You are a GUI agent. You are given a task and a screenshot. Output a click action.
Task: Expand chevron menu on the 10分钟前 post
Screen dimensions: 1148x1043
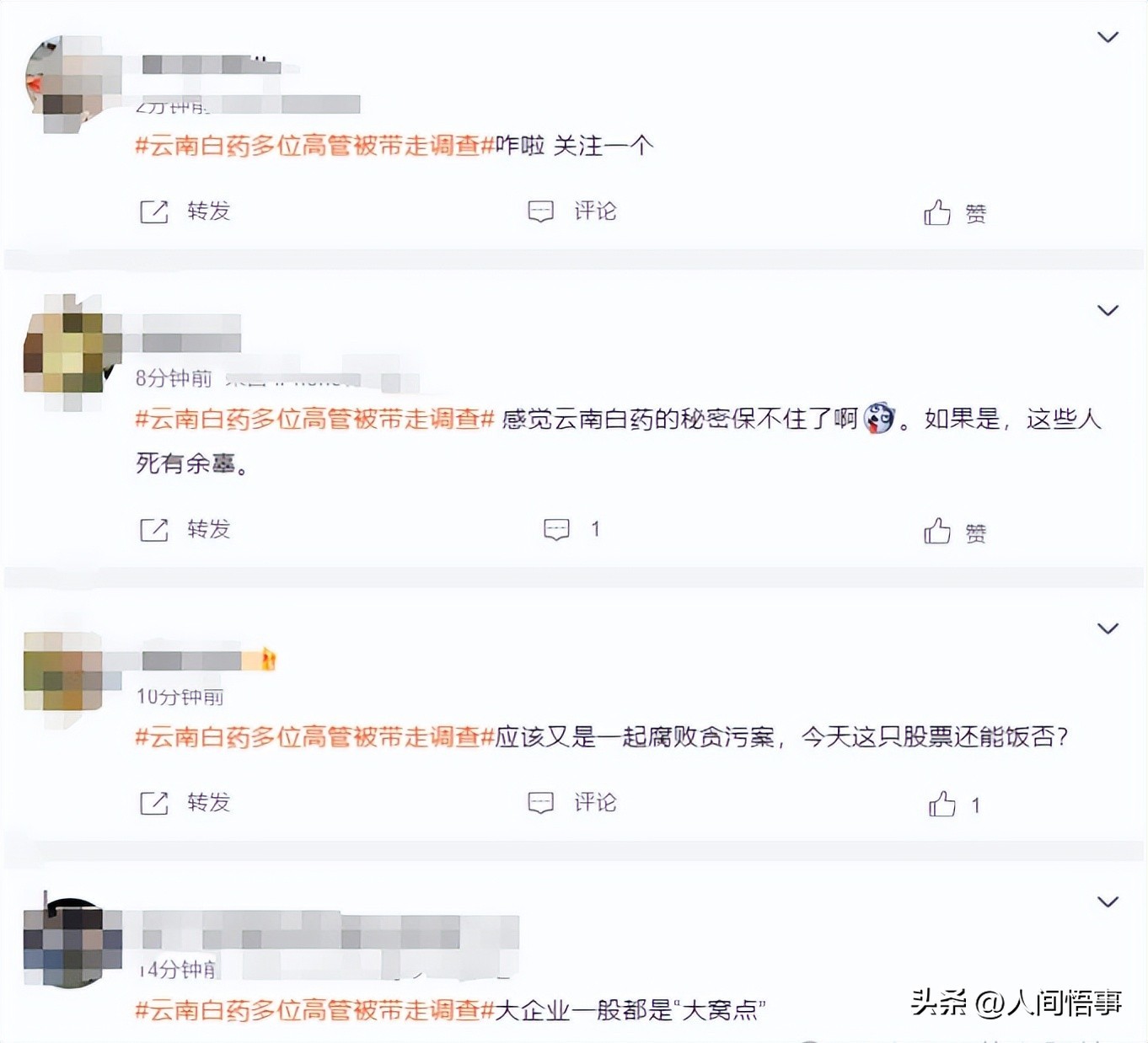1108,628
